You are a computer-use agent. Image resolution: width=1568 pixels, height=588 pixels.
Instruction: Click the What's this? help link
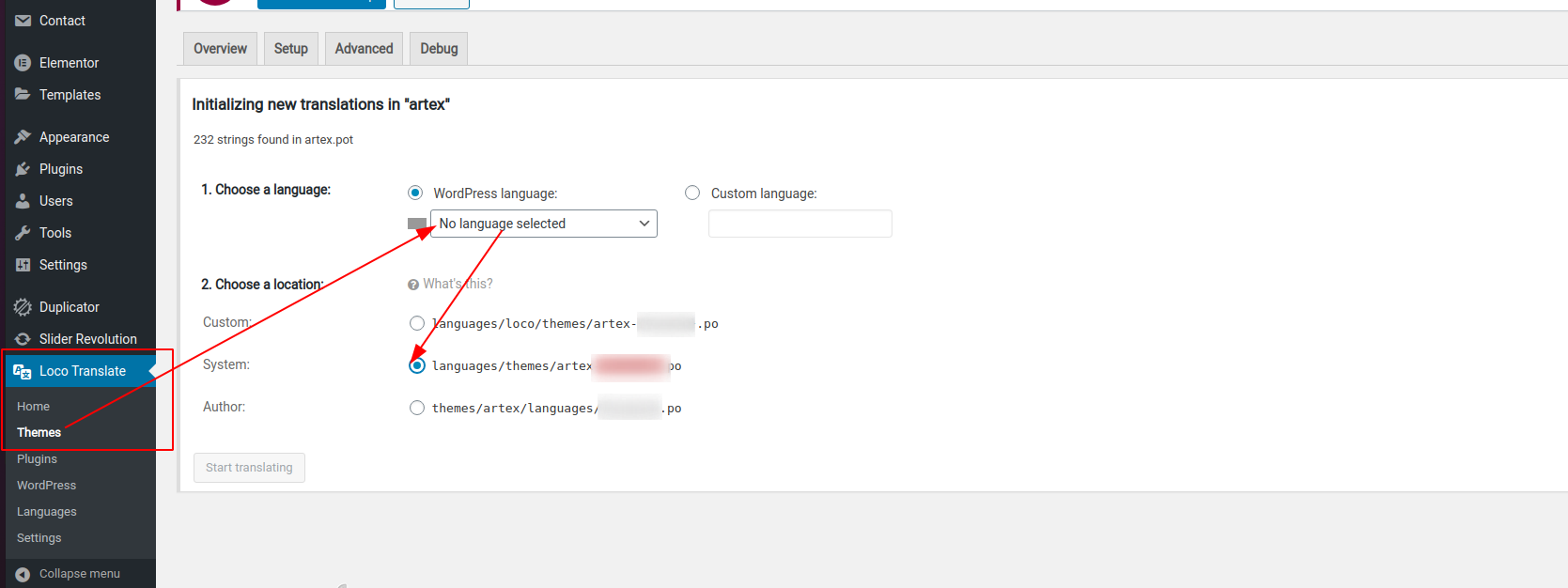(x=458, y=284)
